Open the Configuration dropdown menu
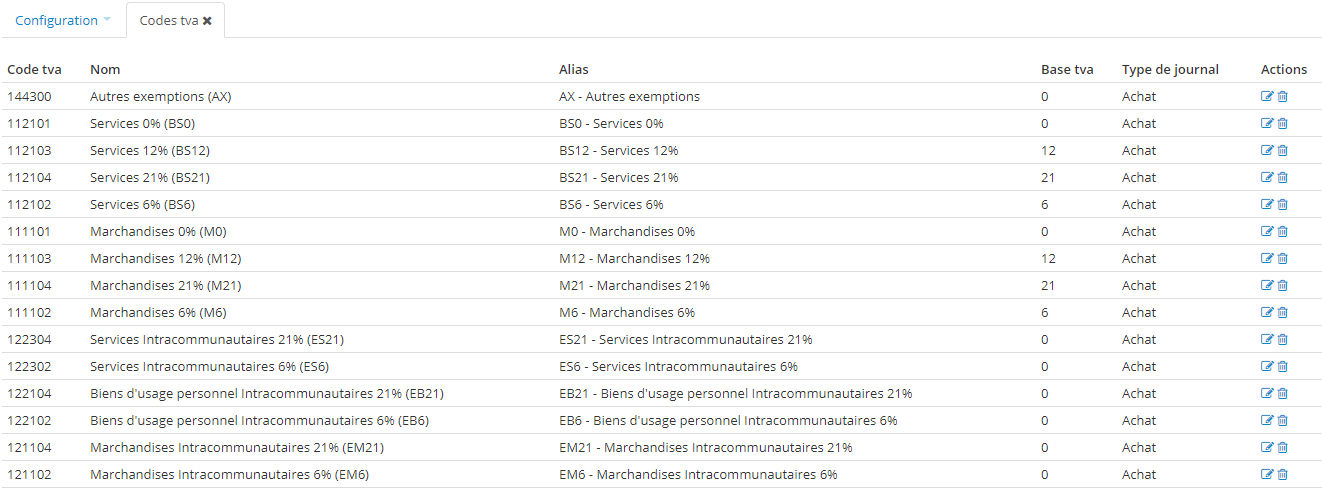Screen dimensions: 1322x495 63,20
